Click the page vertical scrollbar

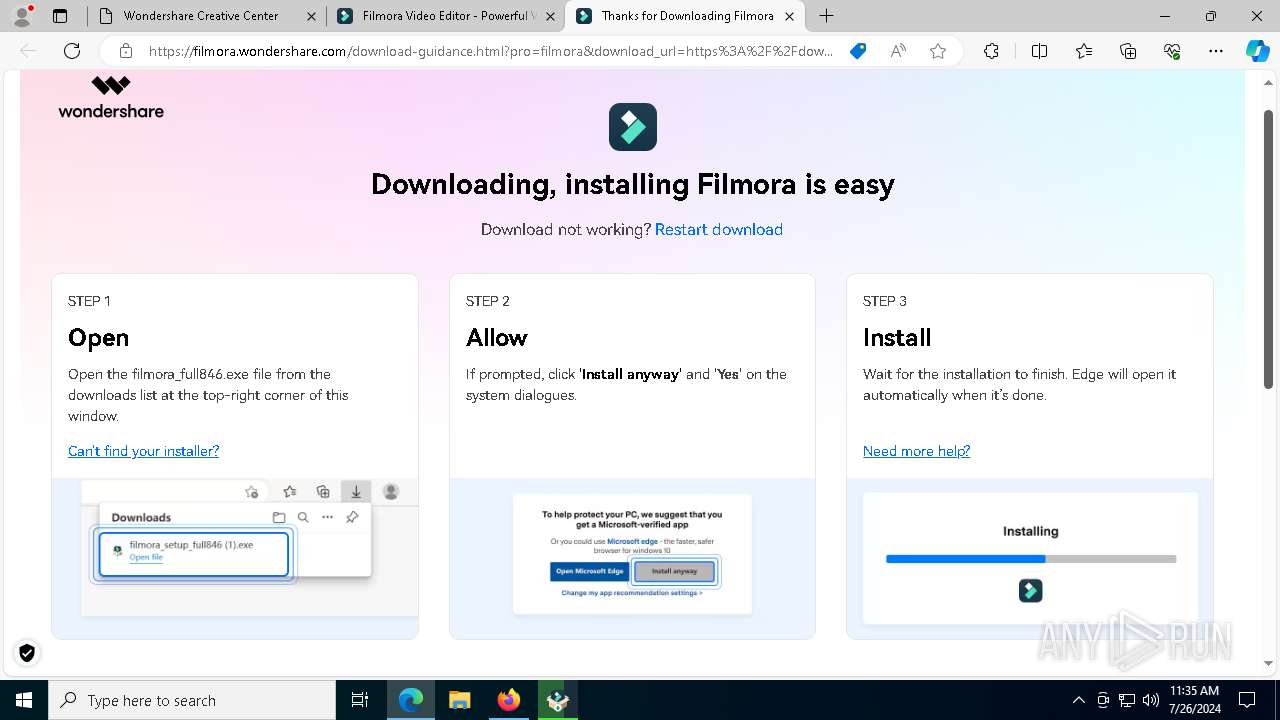[x=1268, y=250]
